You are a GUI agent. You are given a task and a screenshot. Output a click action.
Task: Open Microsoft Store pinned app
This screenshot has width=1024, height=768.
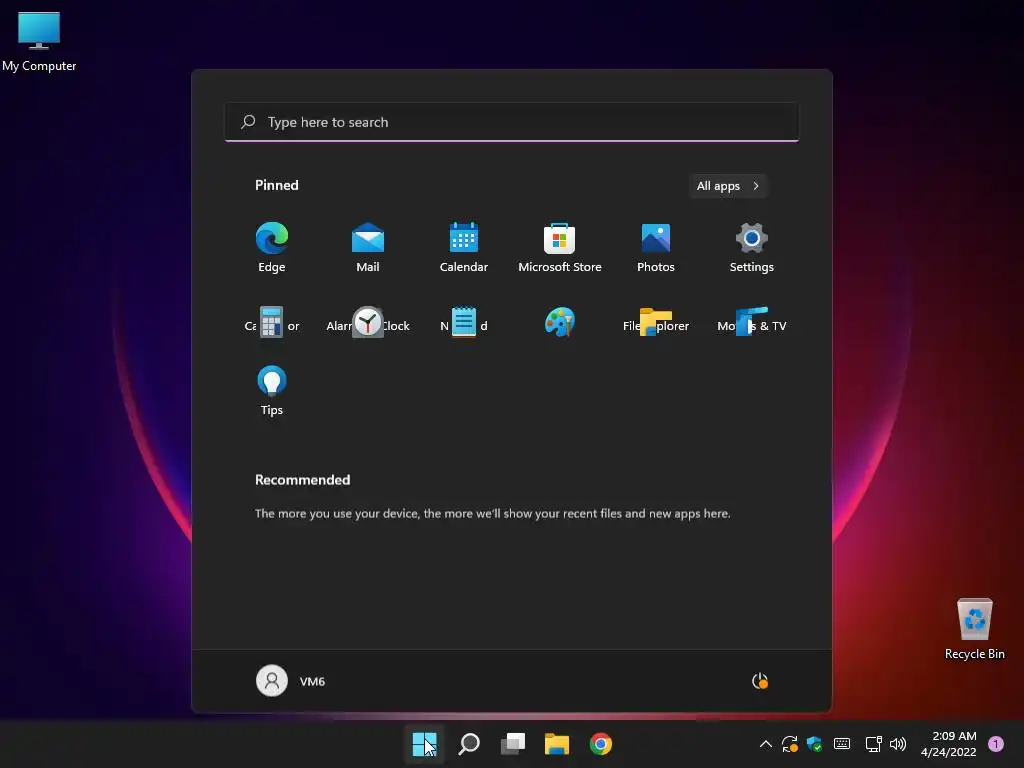coord(560,247)
